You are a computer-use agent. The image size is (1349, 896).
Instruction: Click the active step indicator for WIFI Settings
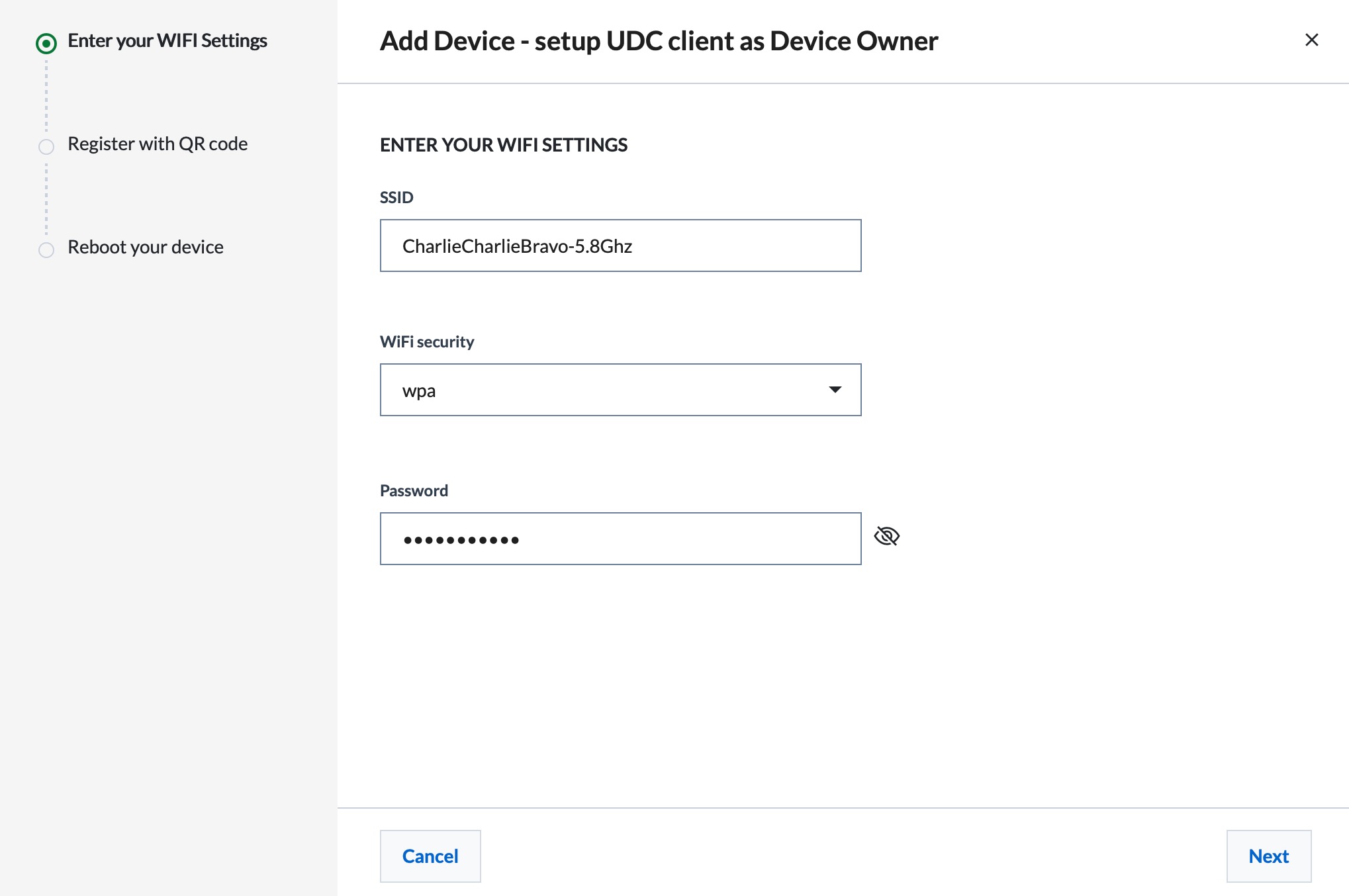[x=46, y=44]
